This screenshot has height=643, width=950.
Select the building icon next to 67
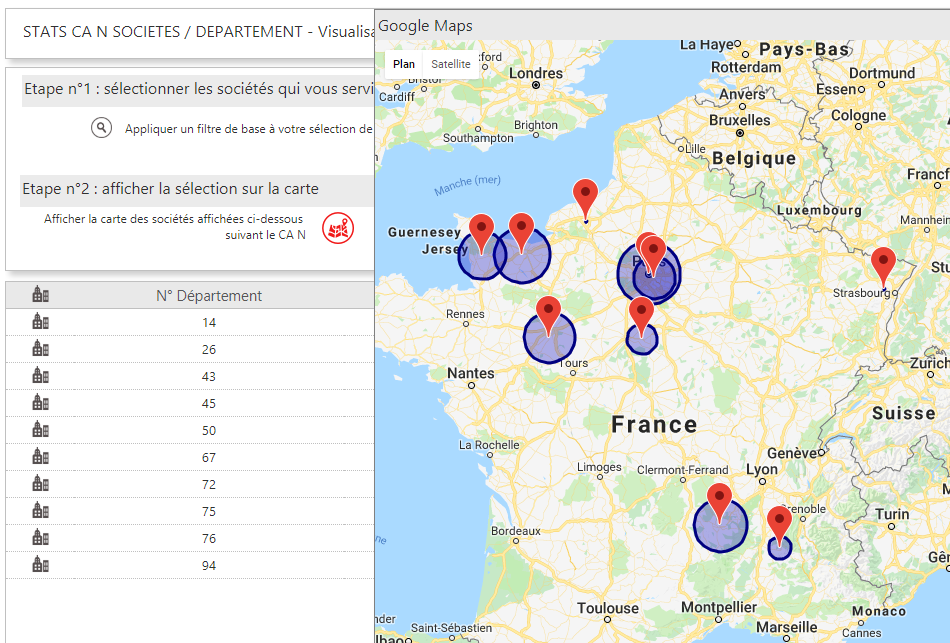[41, 457]
